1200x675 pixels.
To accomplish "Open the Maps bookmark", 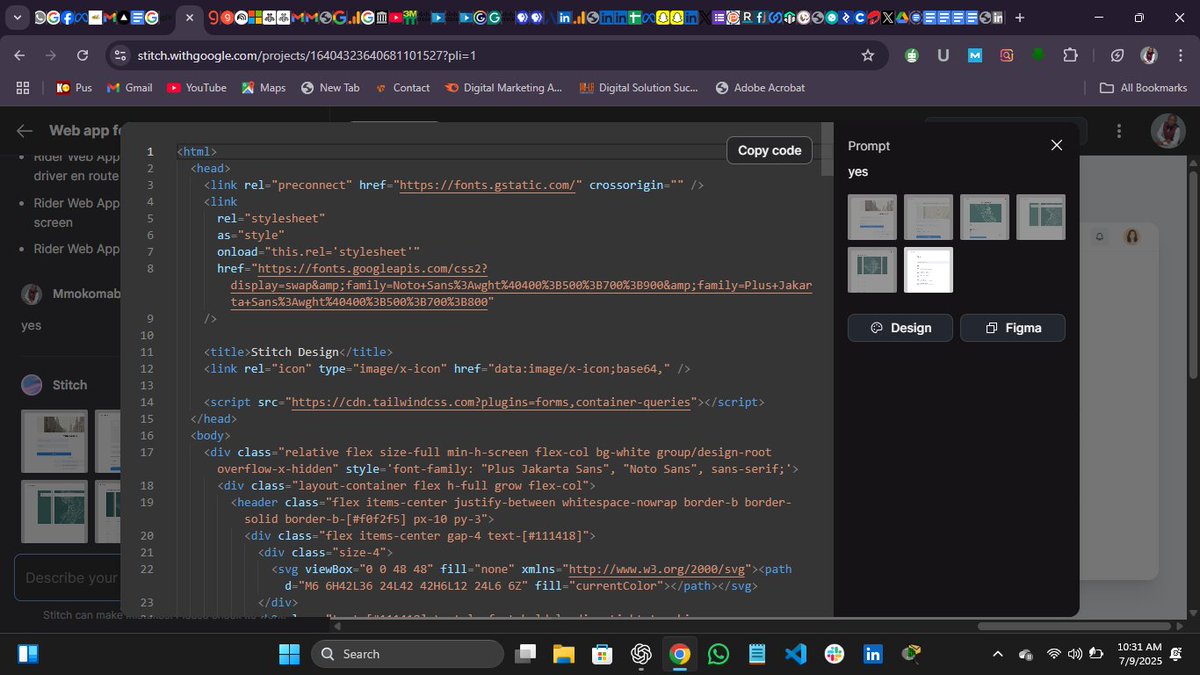I will click(x=263, y=88).
